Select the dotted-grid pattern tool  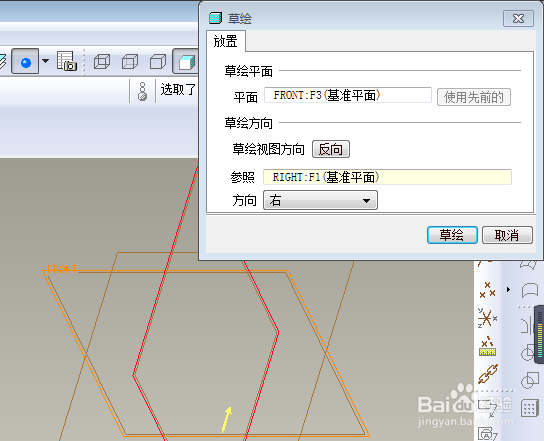point(529,408)
